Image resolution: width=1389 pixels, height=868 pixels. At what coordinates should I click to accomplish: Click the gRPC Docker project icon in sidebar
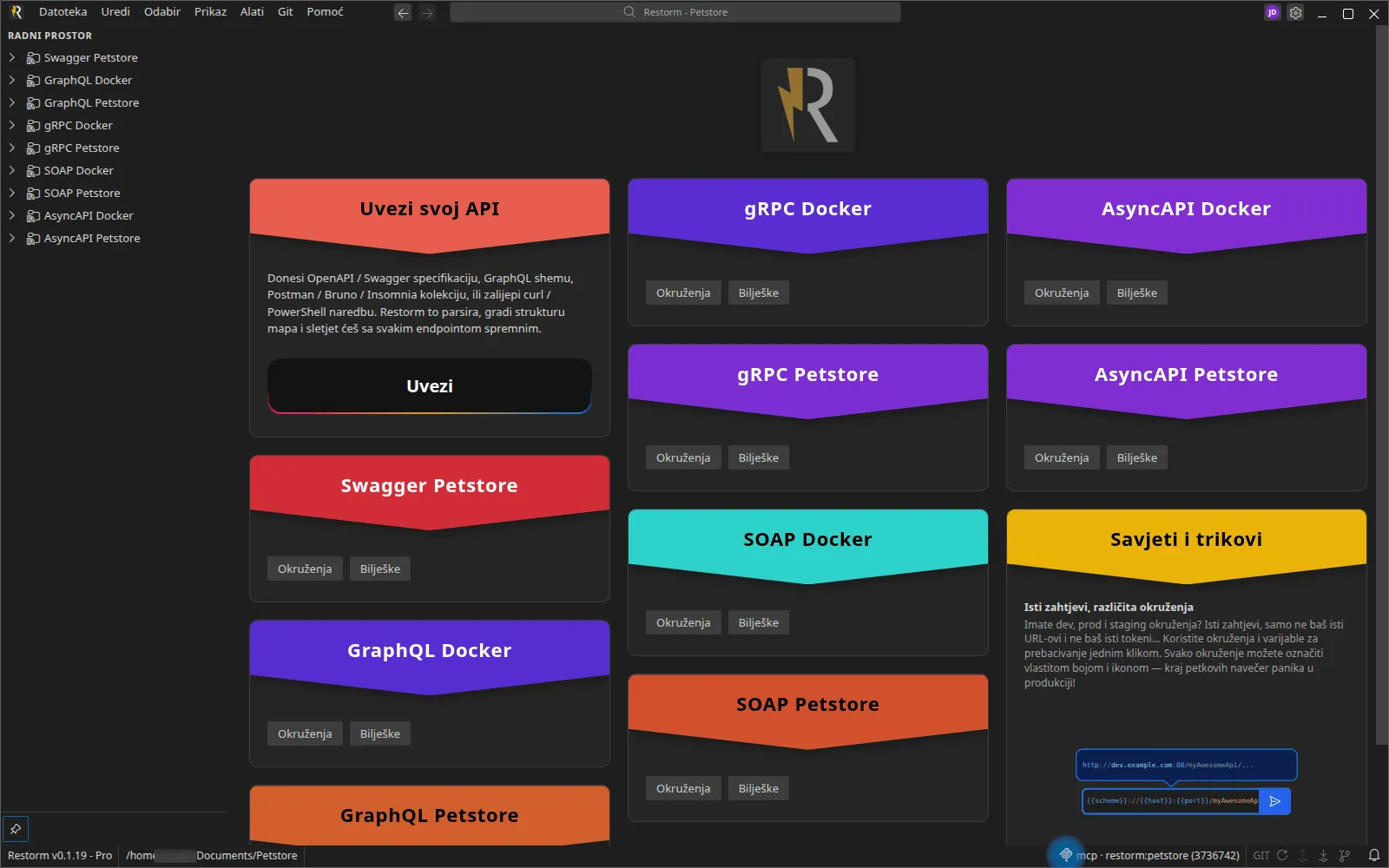[x=33, y=126]
